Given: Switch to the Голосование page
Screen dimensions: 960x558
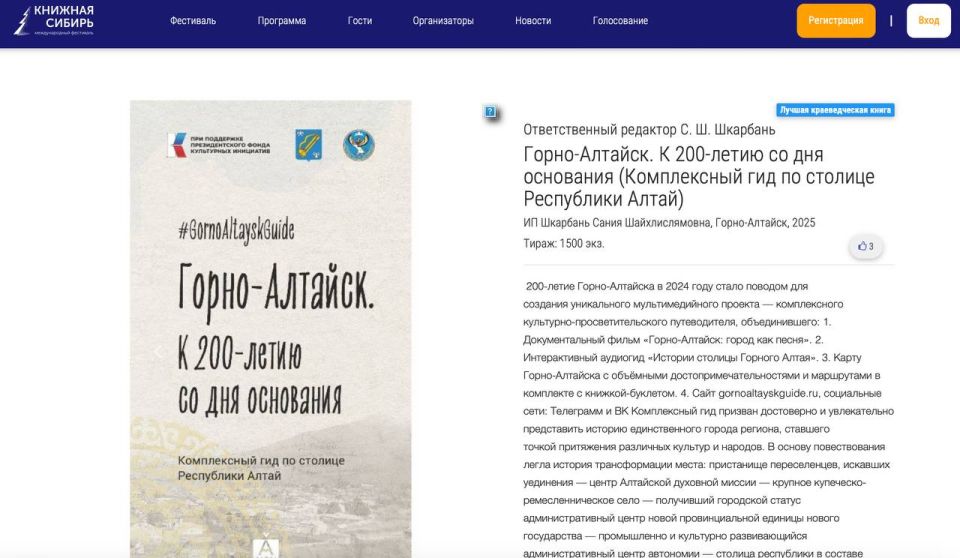Looking at the screenshot, I should (620, 21).
